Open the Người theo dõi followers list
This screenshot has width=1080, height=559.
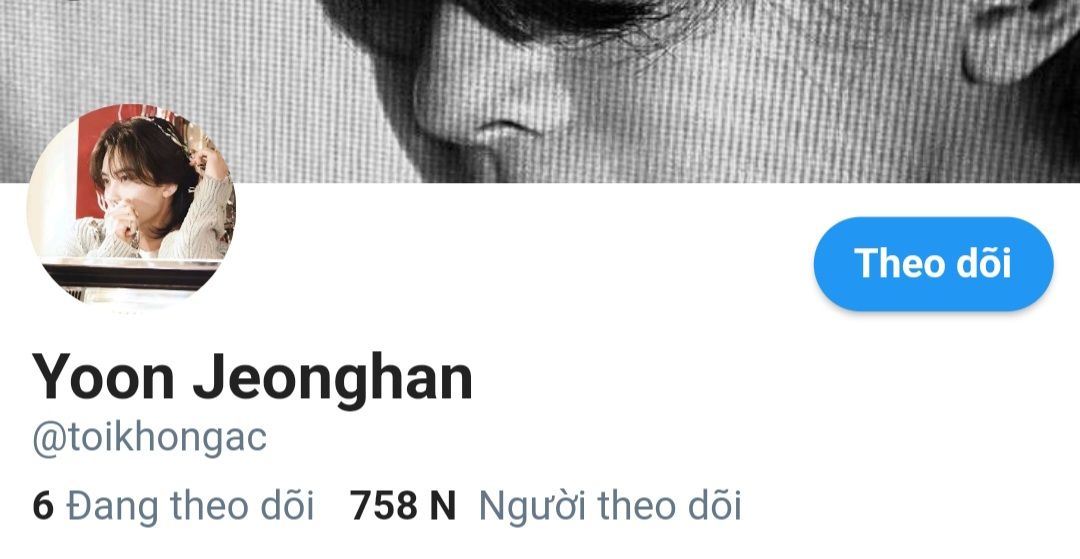coord(546,505)
